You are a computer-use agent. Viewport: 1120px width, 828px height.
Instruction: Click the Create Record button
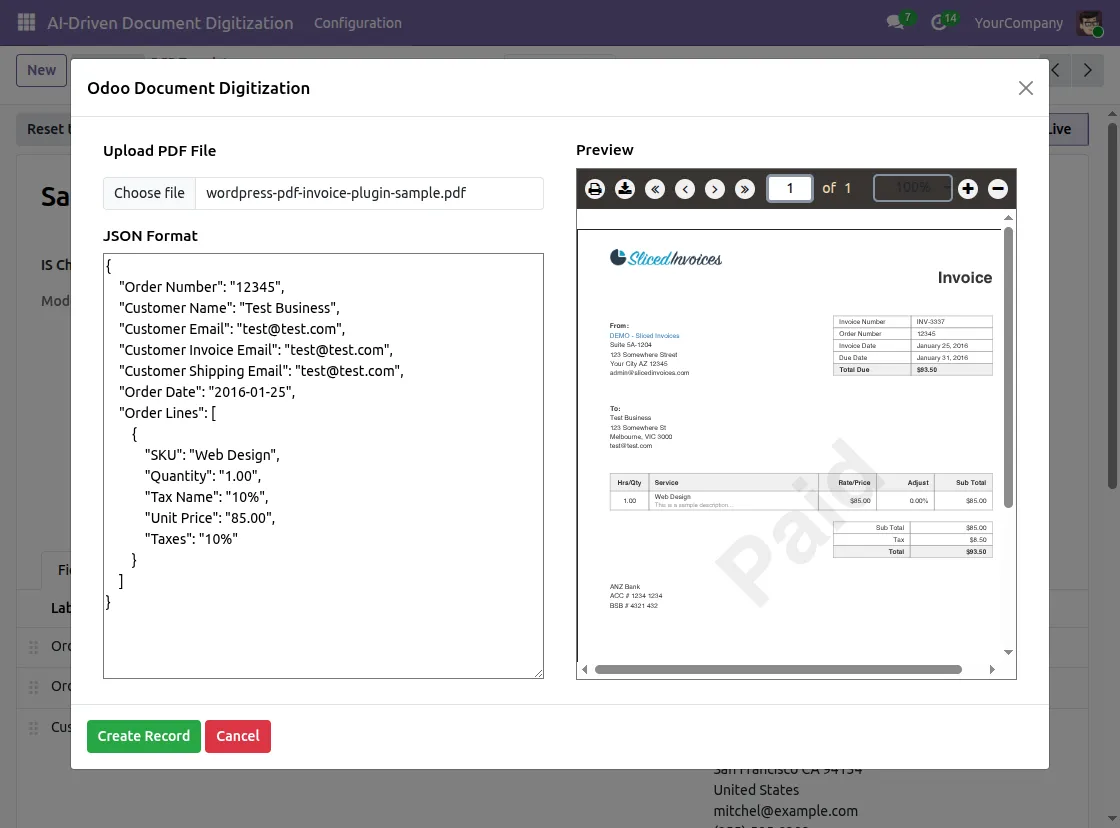144,736
